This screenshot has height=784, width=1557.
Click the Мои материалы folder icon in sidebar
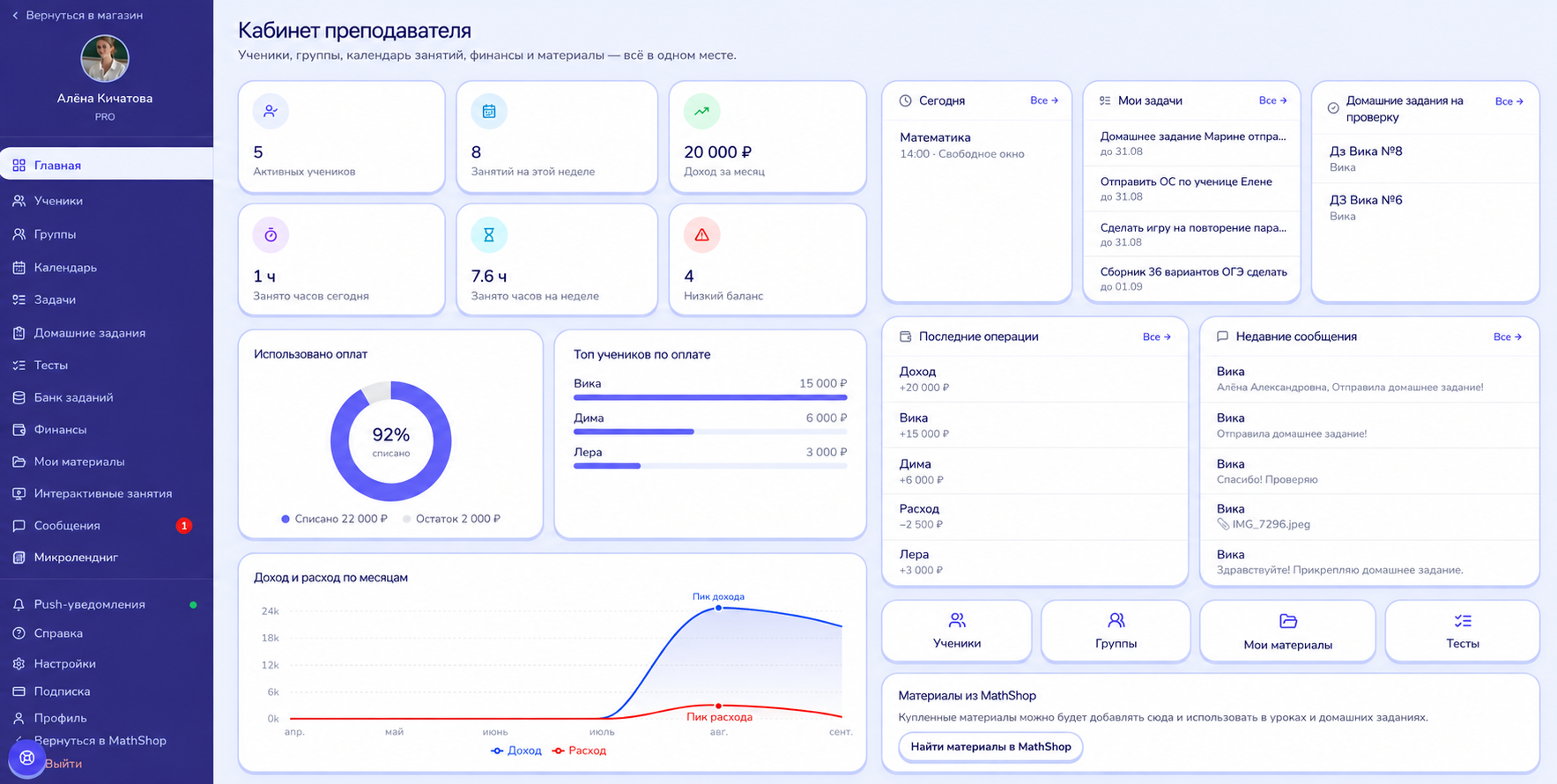19,462
